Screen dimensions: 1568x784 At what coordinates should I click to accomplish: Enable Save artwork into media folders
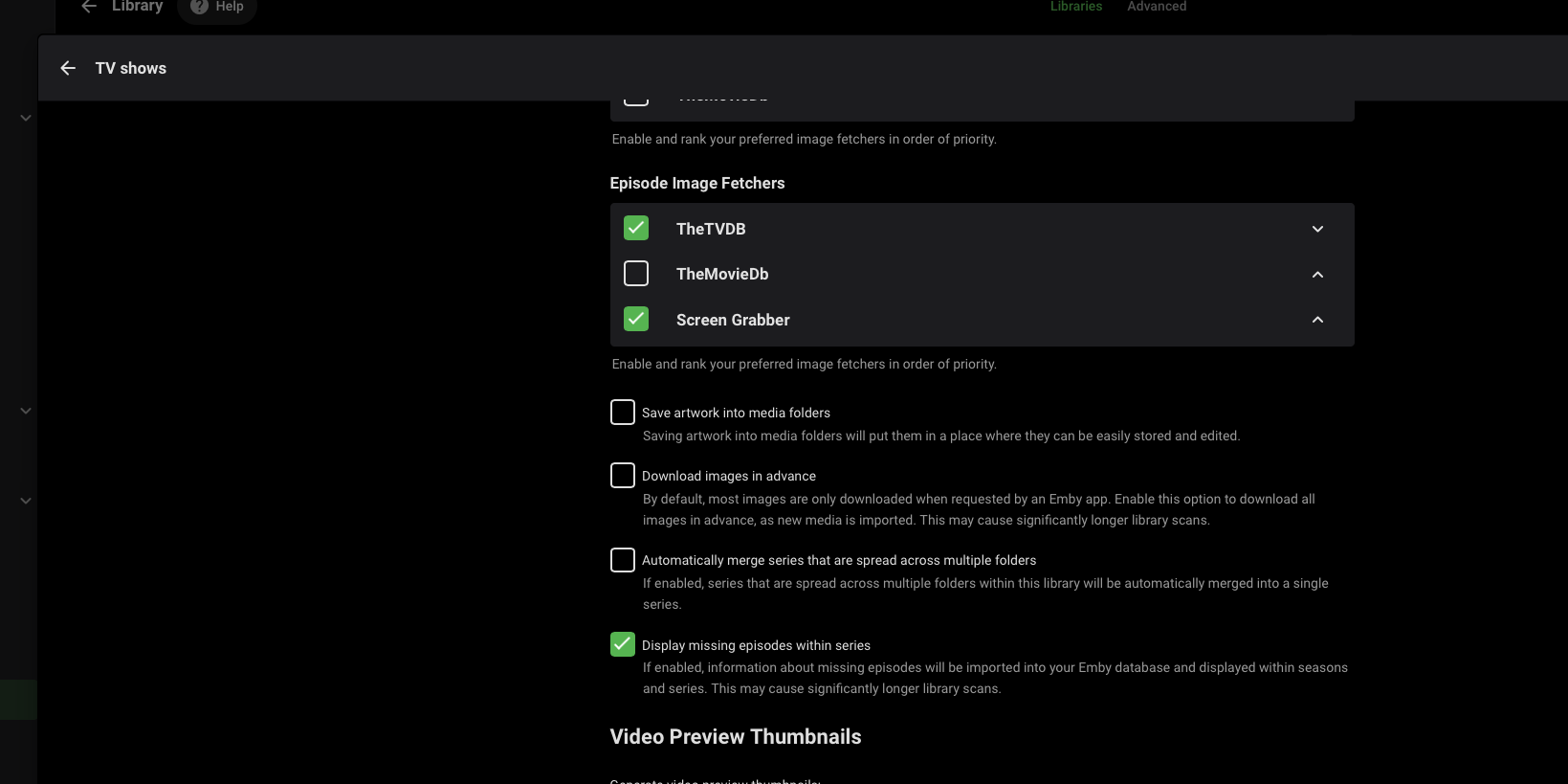click(x=623, y=413)
